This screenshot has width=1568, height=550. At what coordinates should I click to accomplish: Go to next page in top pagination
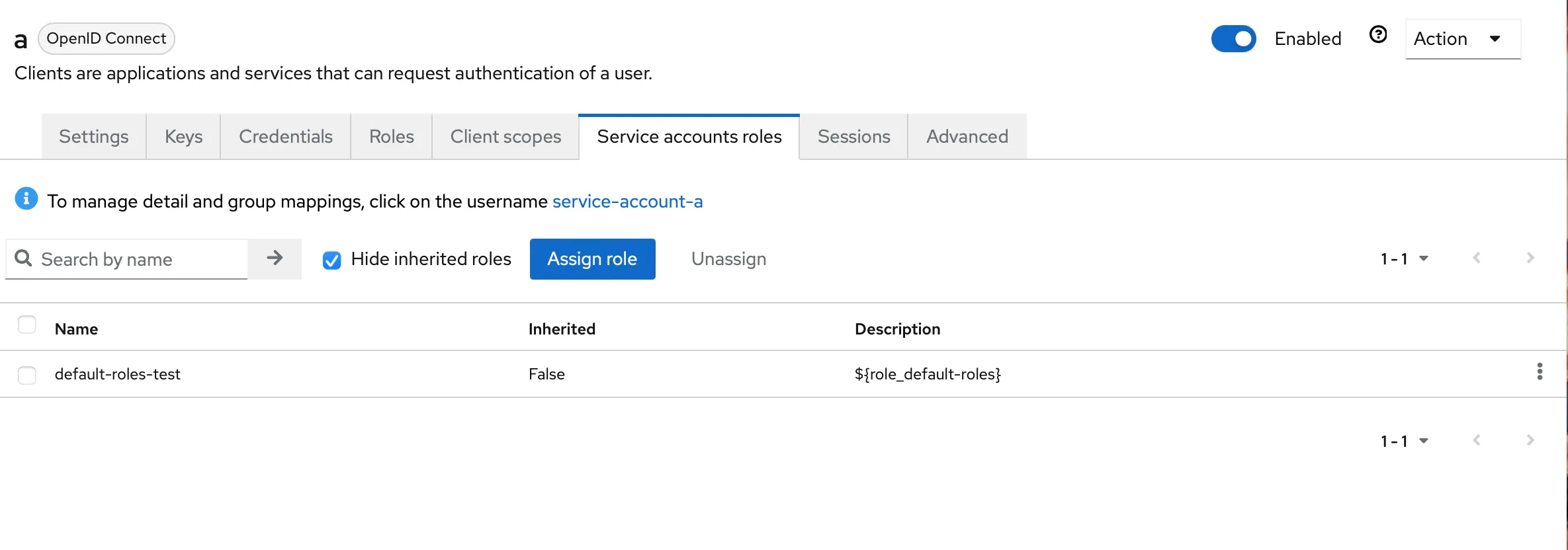point(1530,258)
